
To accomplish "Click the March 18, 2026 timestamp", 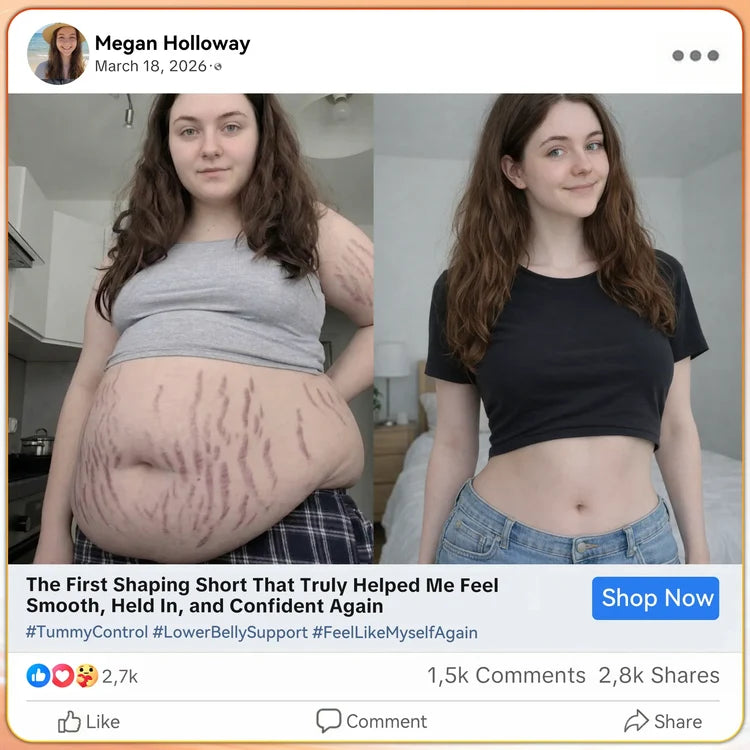I will 151,66.
